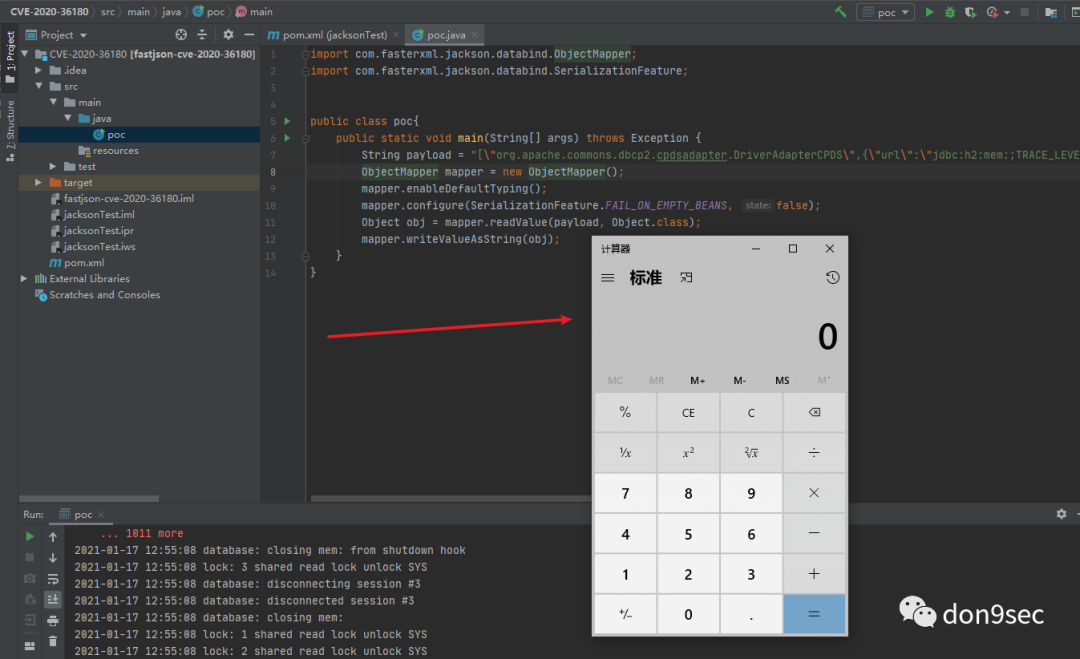Expand the target folder
1080x659 pixels.
pos(38,182)
